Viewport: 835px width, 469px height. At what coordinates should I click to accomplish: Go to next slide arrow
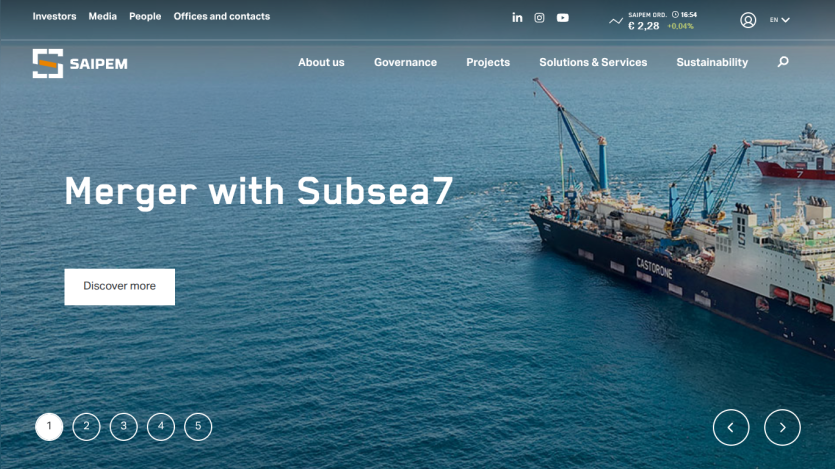coord(782,427)
